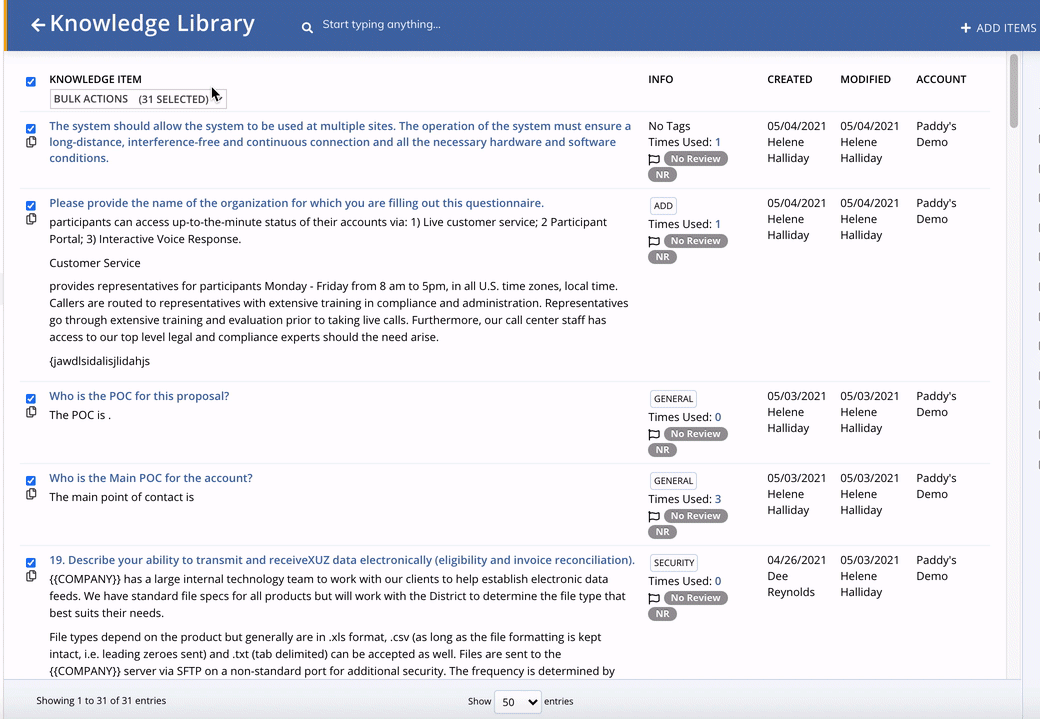Sort by CREATED column header
This screenshot has width=1040, height=719.
(789, 79)
